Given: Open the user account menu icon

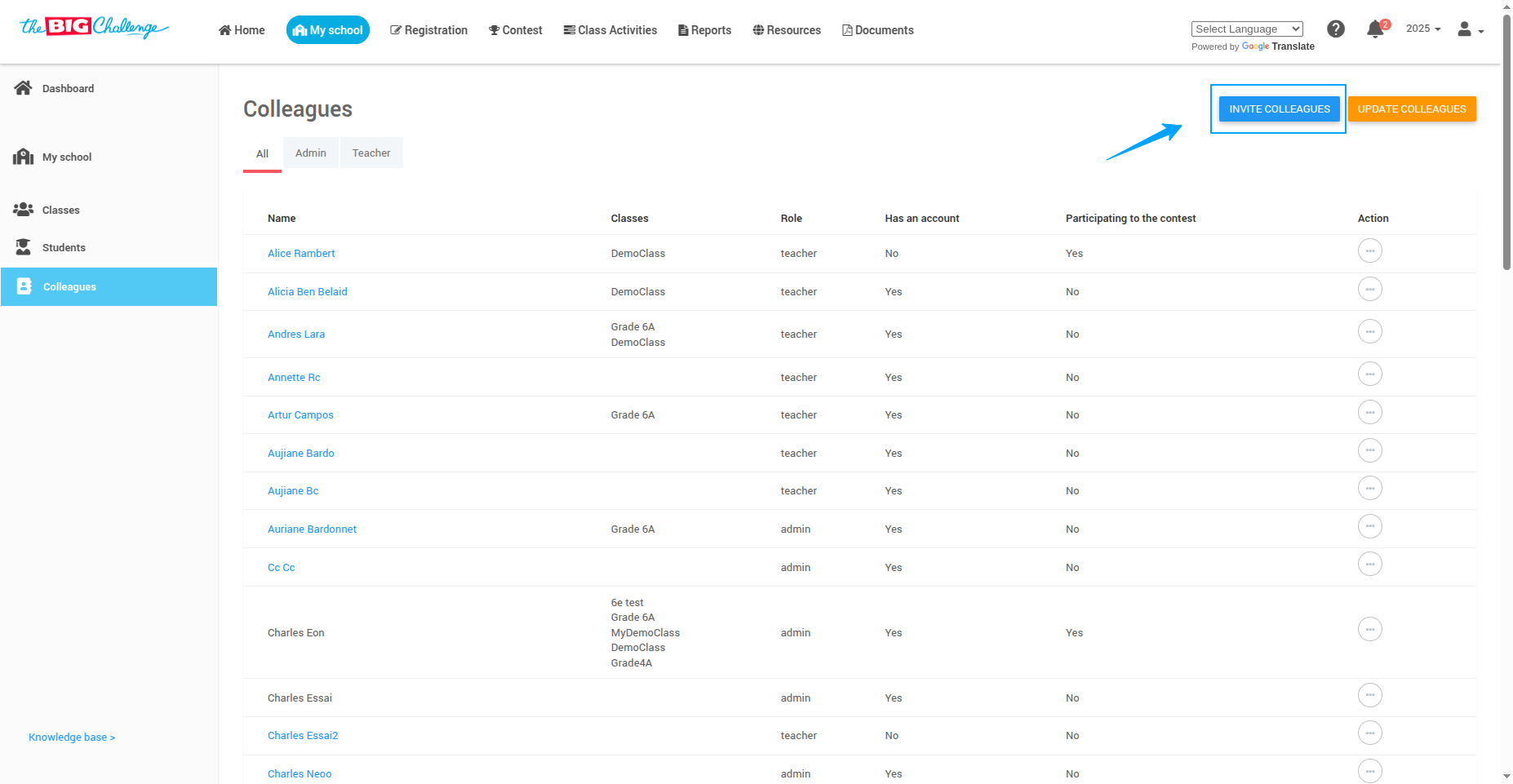Looking at the screenshot, I should click(1471, 29).
